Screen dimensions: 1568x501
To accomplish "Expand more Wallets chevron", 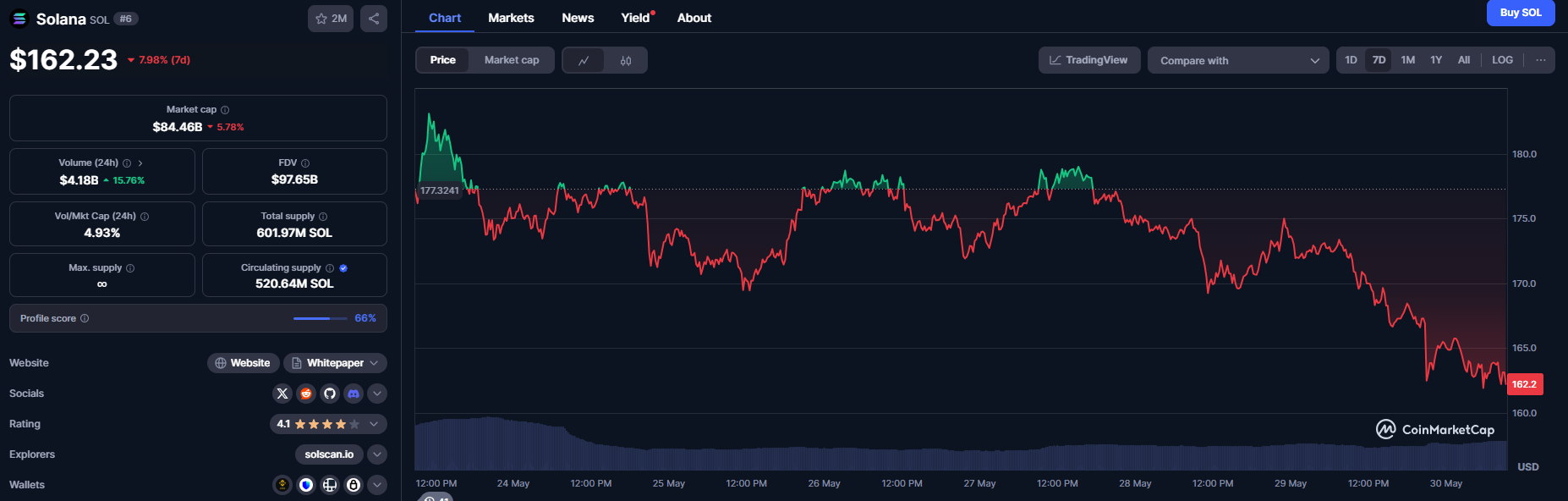I will tap(377, 485).
